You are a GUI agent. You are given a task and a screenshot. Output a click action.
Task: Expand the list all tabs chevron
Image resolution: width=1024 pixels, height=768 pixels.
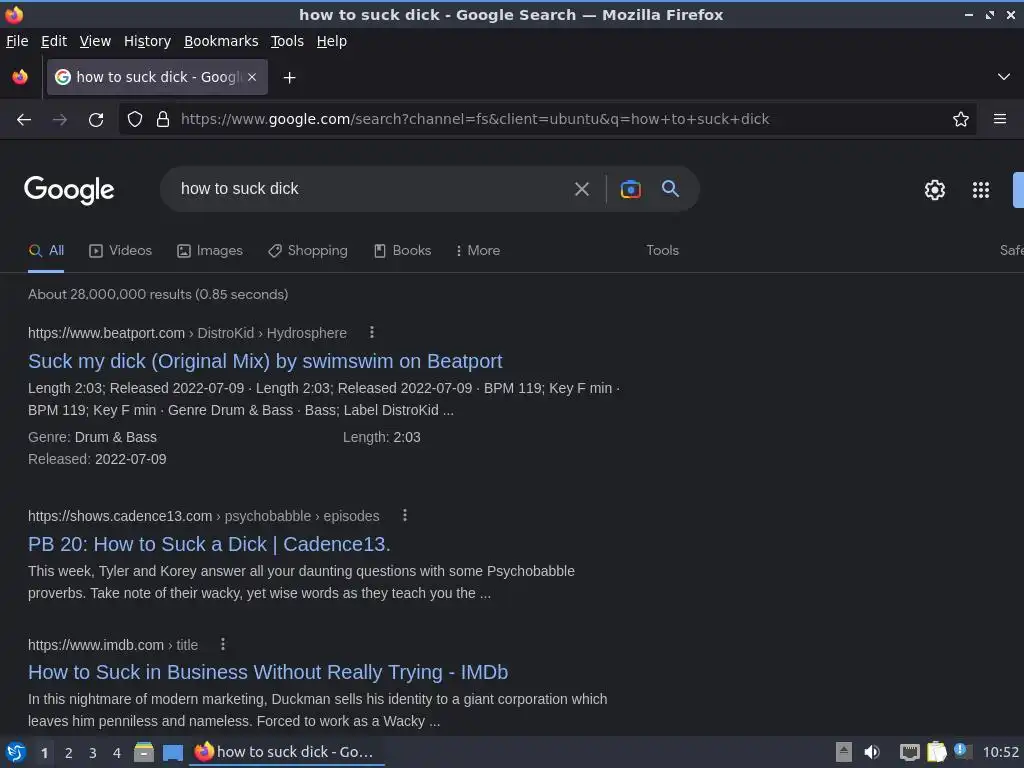1004,77
